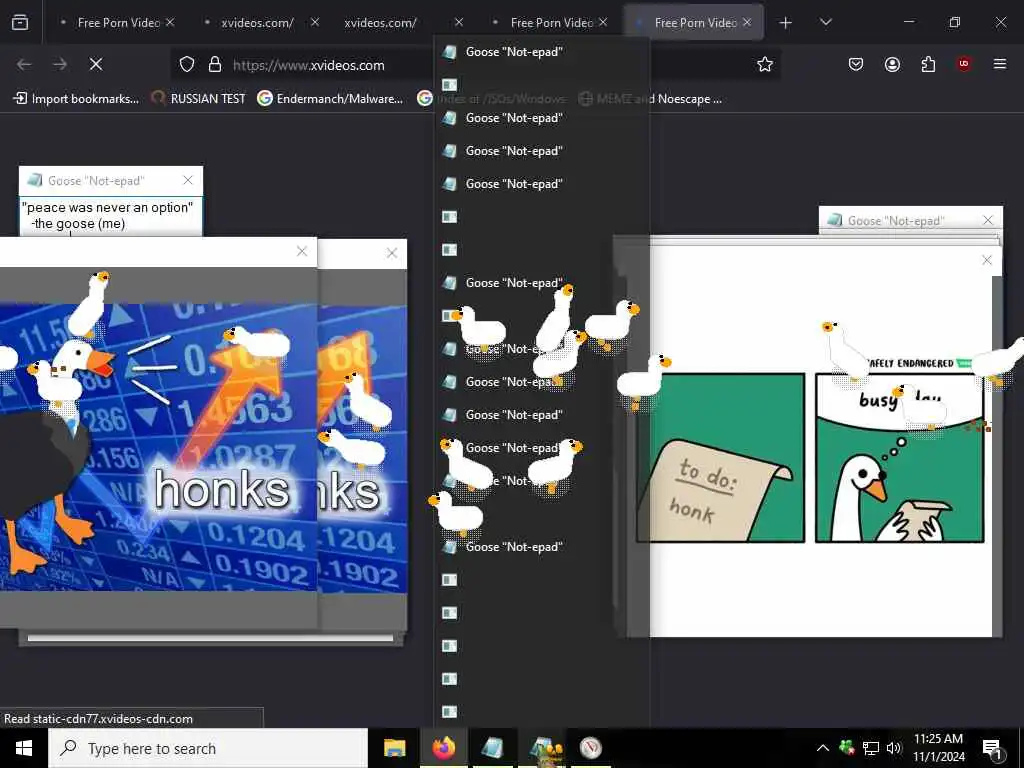
Task: Expand the hidden system tray icons chevron
Action: [823, 748]
